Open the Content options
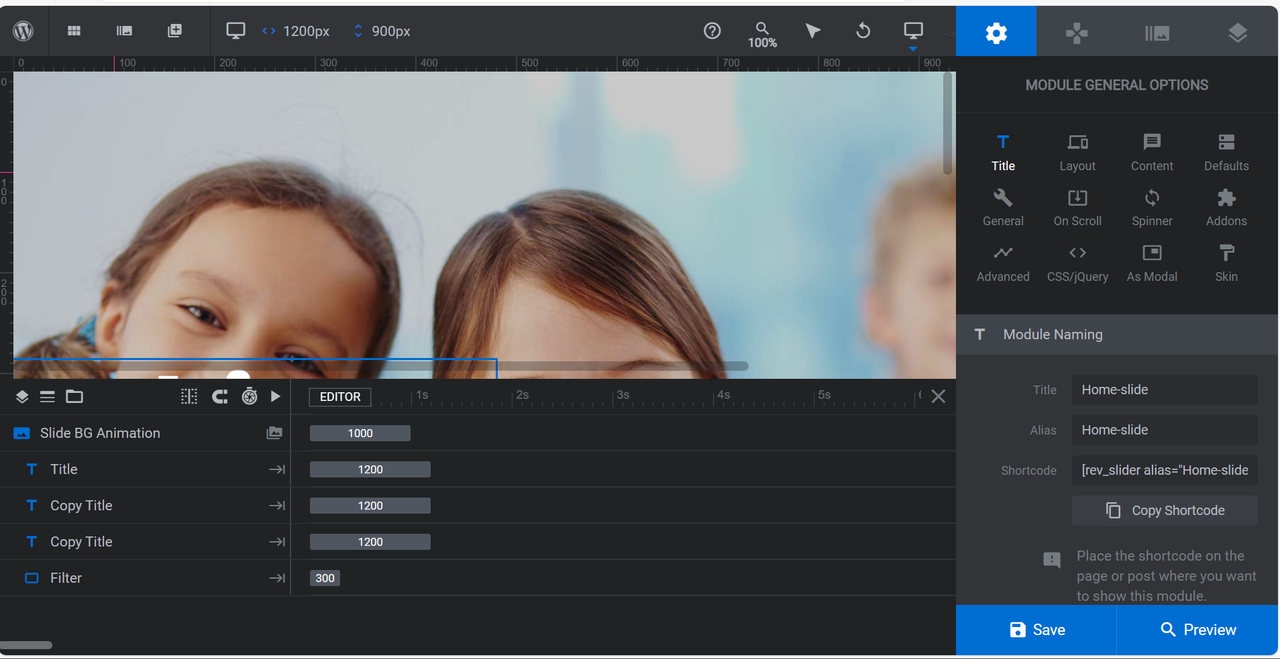The width and height of the screenshot is (1280, 659). pos(1152,152)
